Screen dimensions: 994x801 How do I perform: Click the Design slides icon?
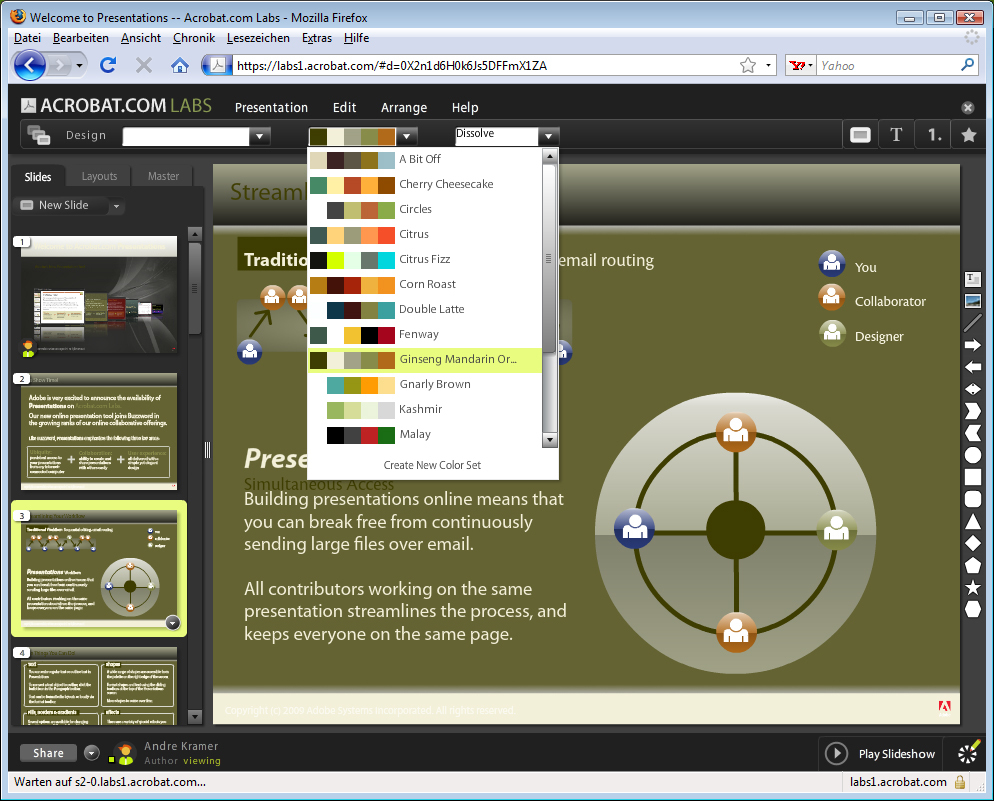point(39,135)
